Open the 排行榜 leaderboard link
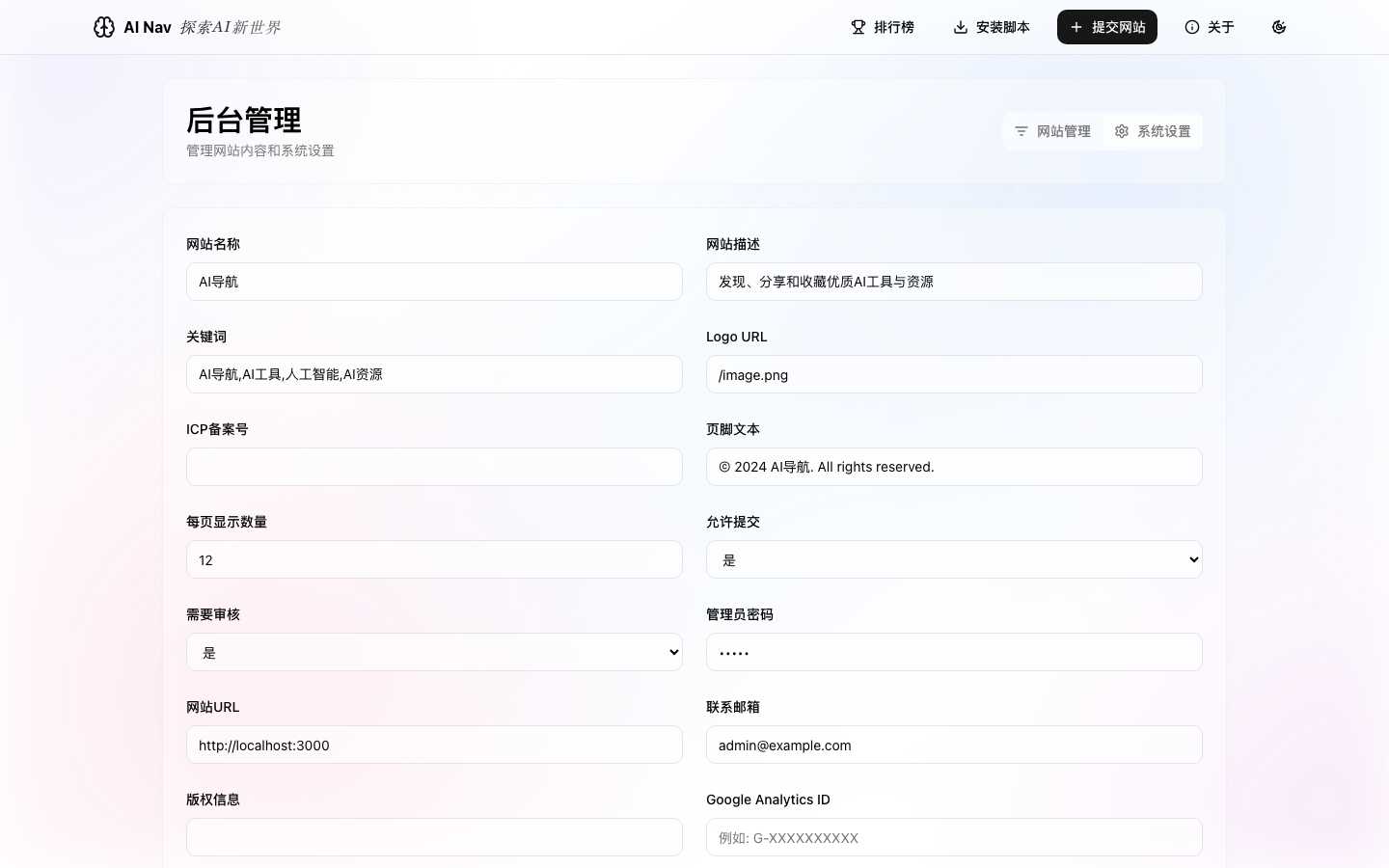This screenshot has width=1389, height=868. point(883,27)
